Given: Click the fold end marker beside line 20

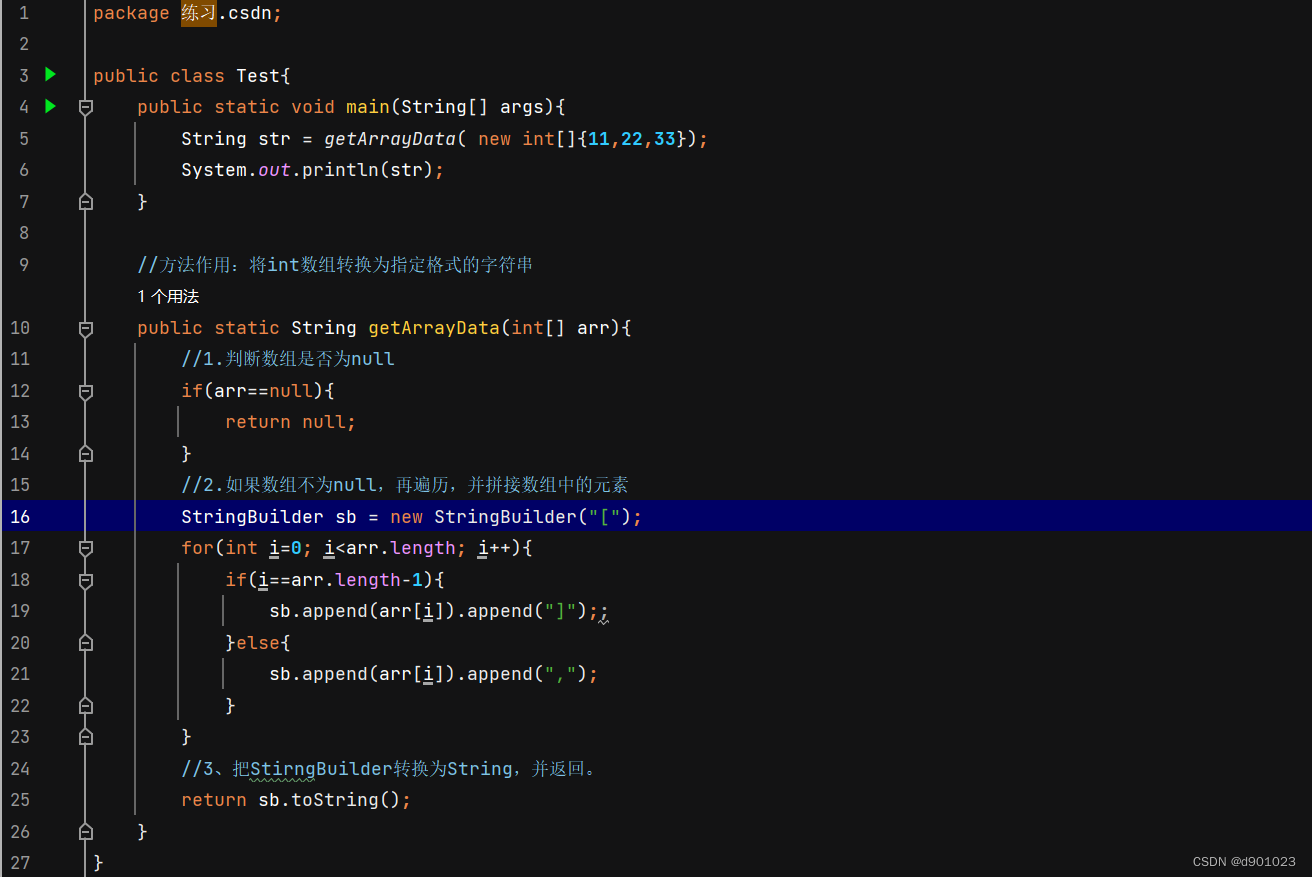Looking at the screenshot, I should pyautogui.click(x=85, y=642).
